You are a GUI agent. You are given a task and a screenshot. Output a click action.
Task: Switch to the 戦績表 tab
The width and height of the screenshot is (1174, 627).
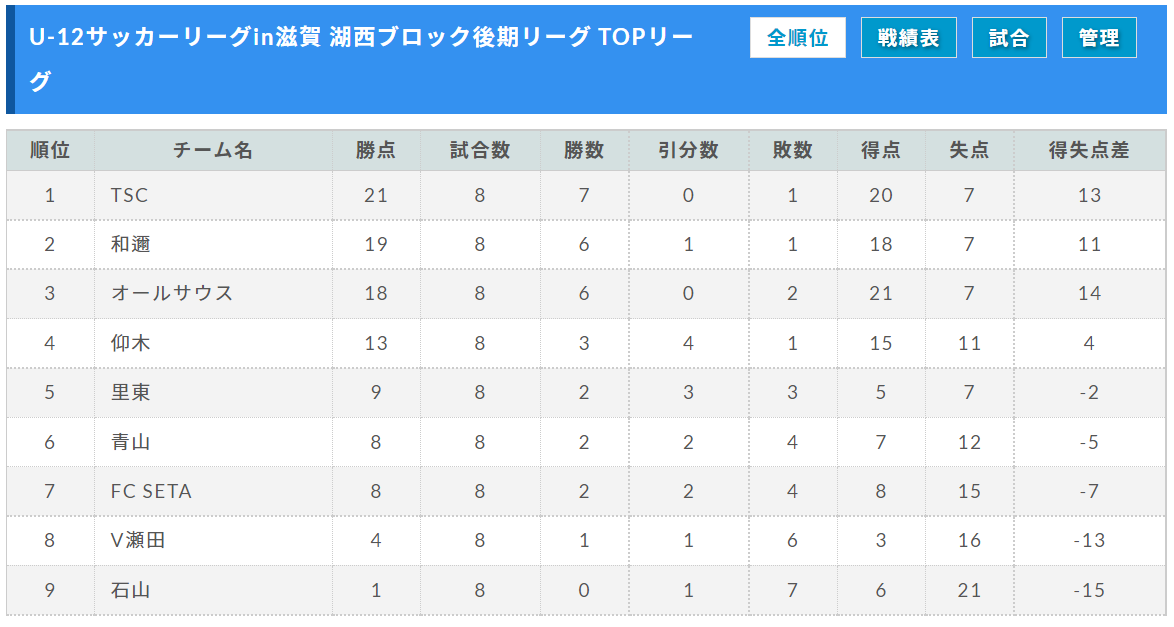(x=908, y=37)
